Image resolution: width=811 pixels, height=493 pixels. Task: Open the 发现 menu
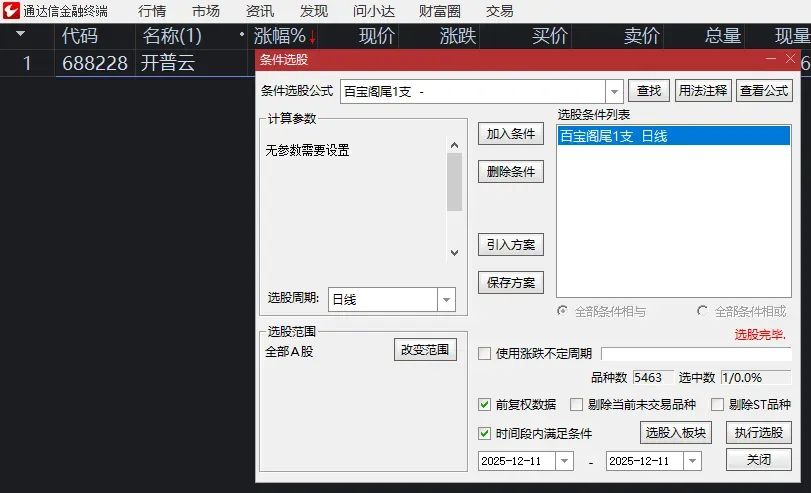(313, 11)
